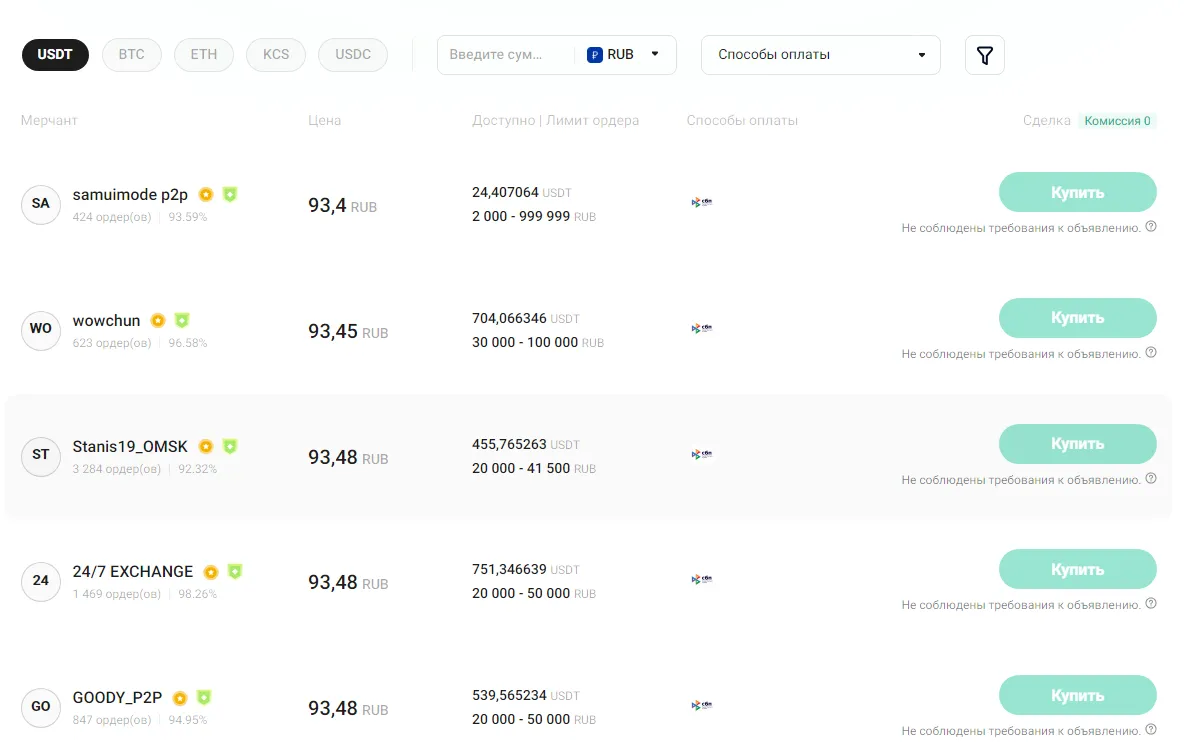The image size is (1199, 751).
Task: Click the SBP icon in 24/7 EXCHANGE row
Action: [701, 578]
